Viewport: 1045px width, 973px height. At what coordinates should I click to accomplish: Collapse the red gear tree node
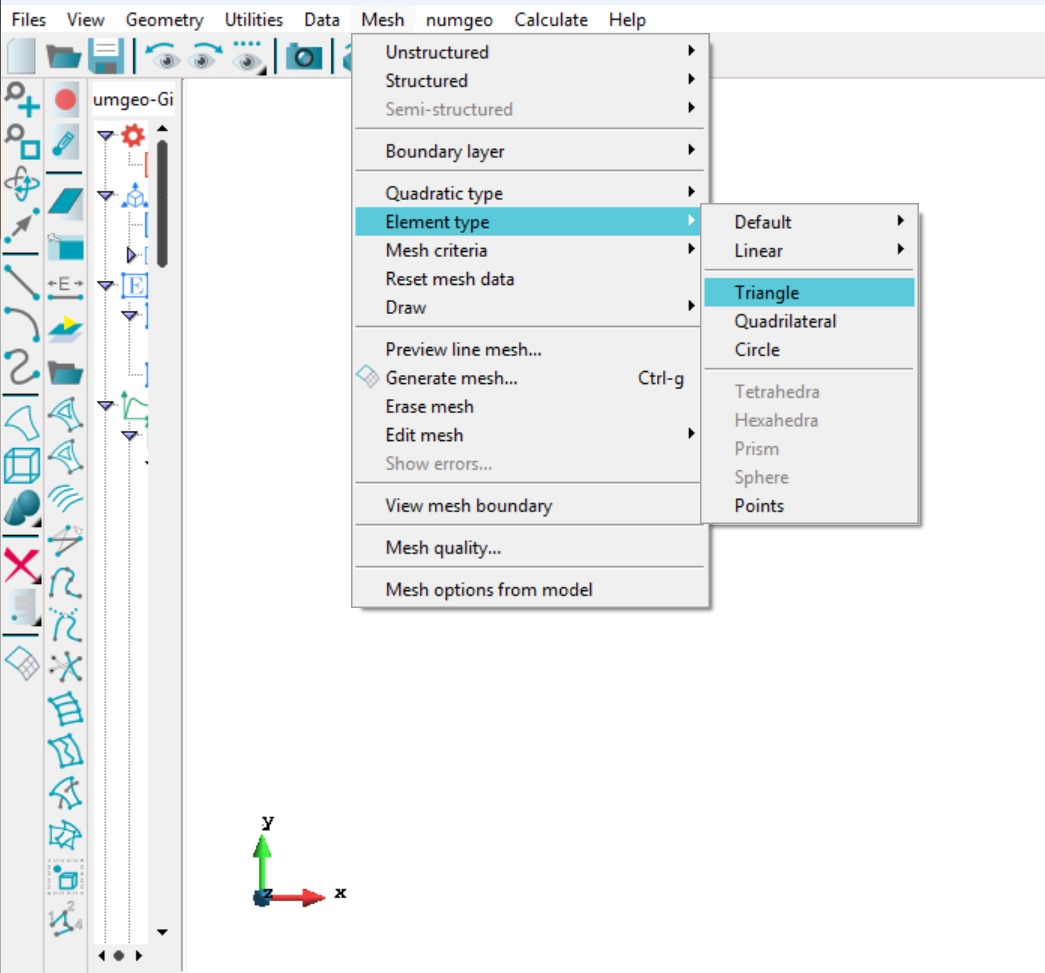(x=105, y=135)
